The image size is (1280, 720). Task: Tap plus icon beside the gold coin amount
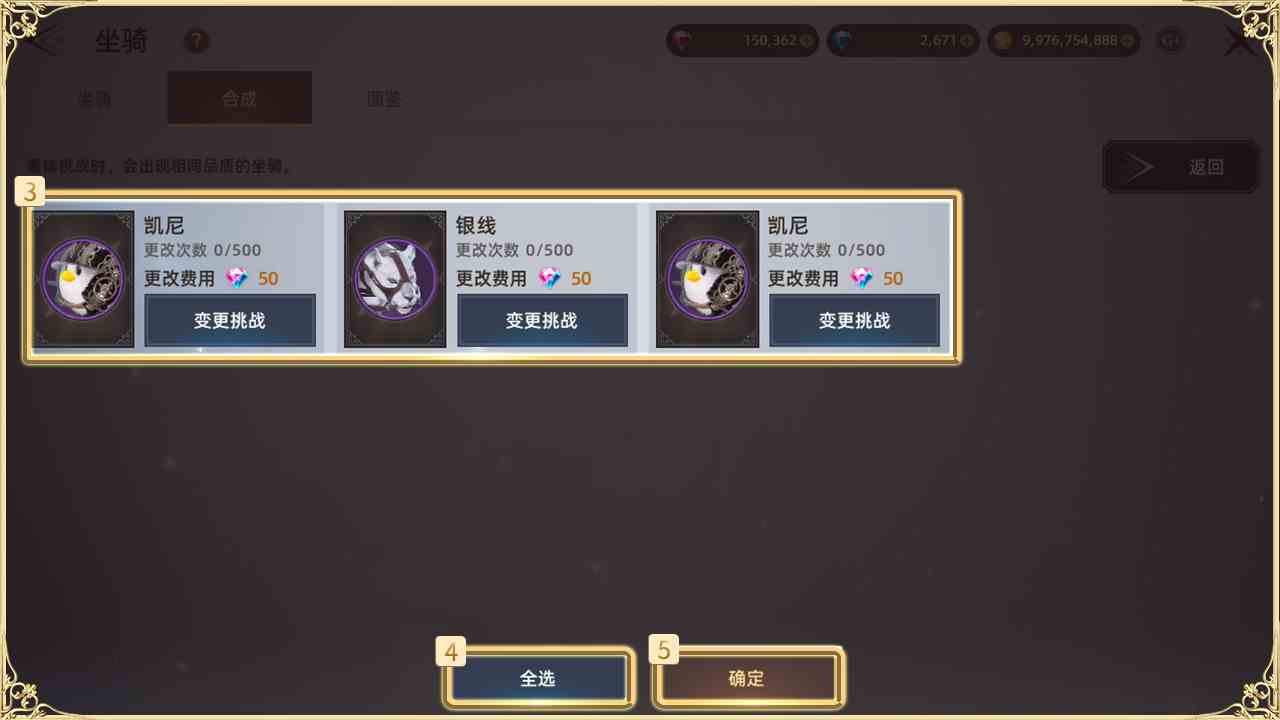(x=1128, y=41)
